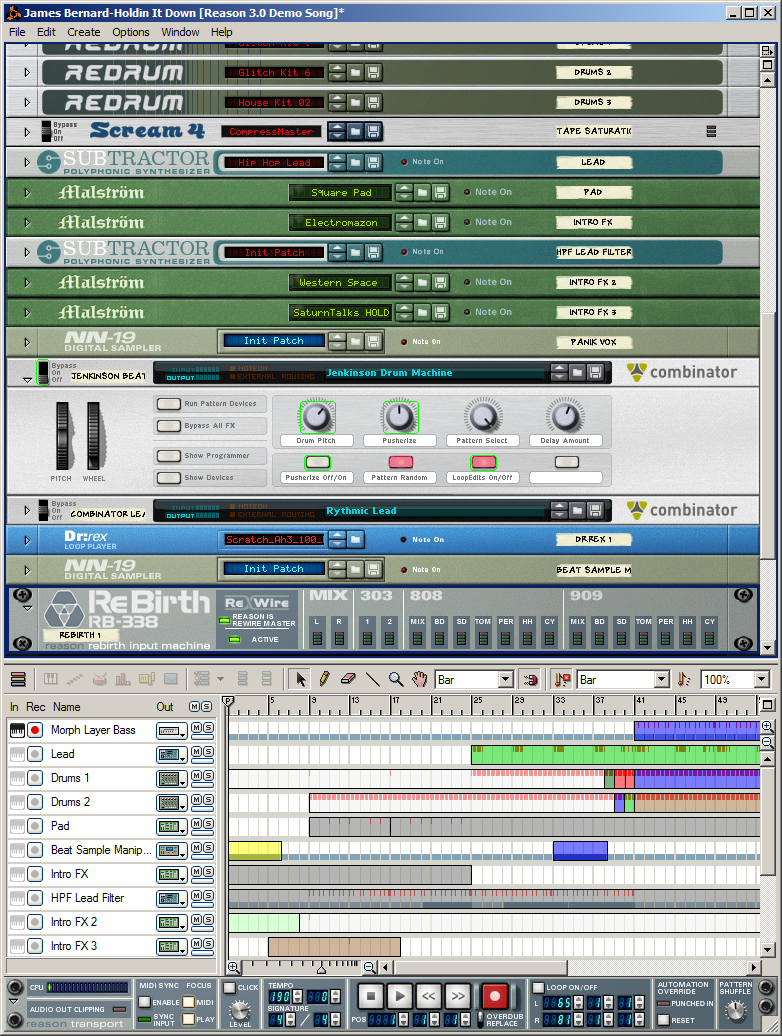Image resolution: width=782 pixels, height=1036 pixels.
Task: Toggle record enable on Morph Layer Bass
Action: pos(35,730)
